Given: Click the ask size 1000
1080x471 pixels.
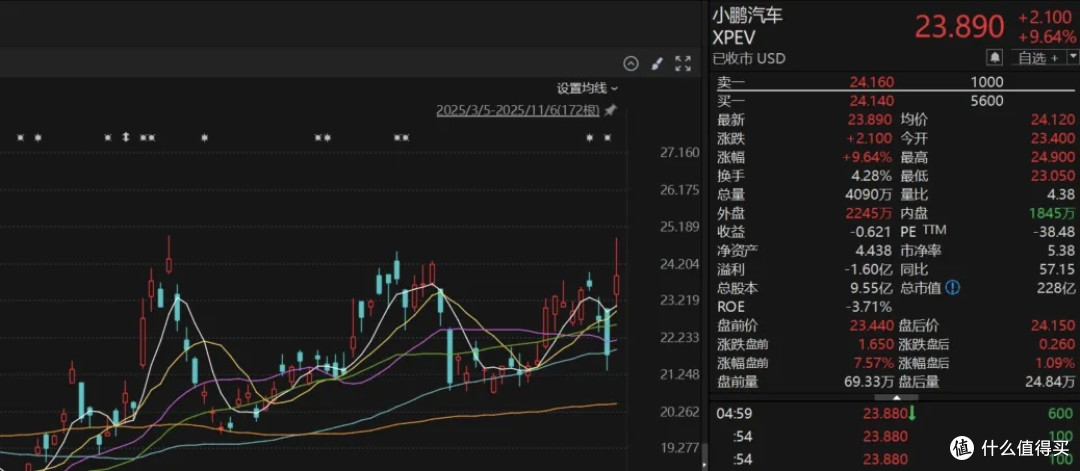Looking at the screenshot, I should 986,83.
